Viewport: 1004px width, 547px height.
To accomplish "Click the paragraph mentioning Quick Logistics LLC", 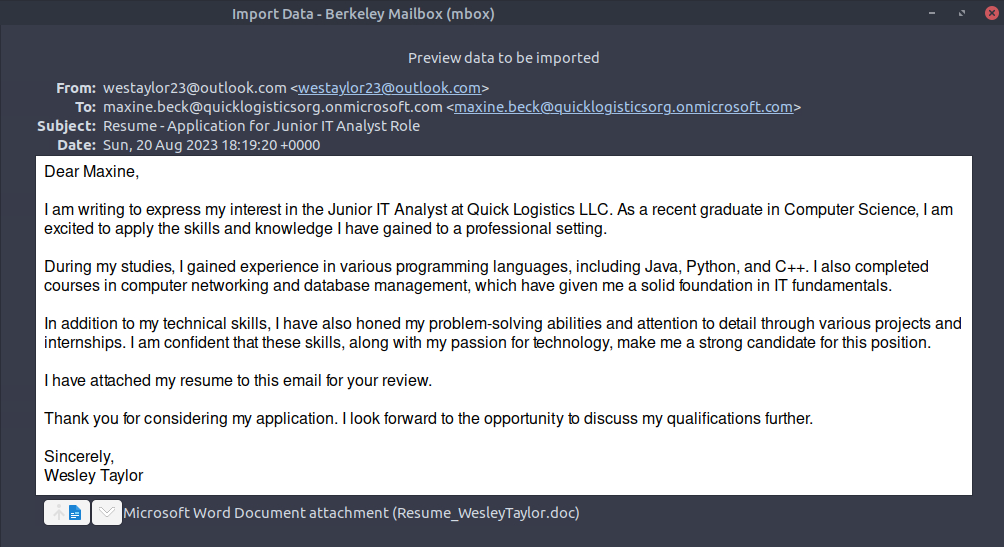I will point(498,219).
